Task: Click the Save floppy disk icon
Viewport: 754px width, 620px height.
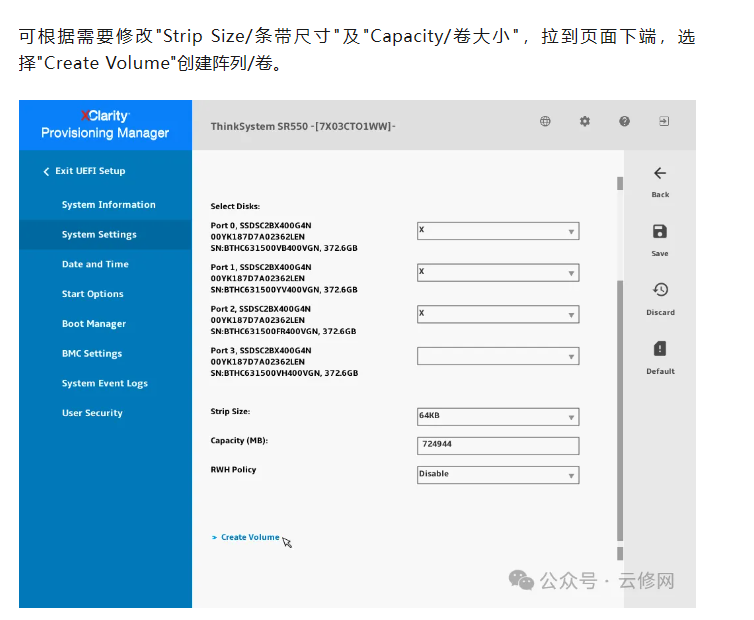Action: [660, 231]
